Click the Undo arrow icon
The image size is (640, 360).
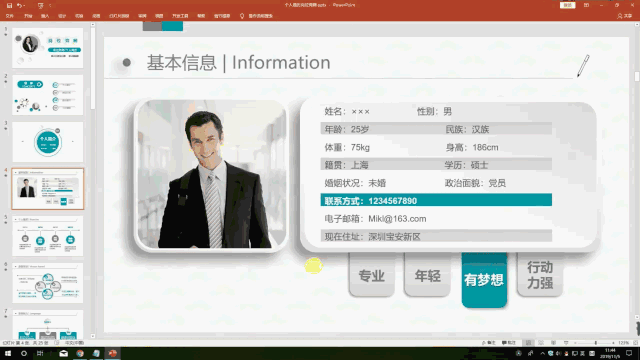[x=19, y=6]
